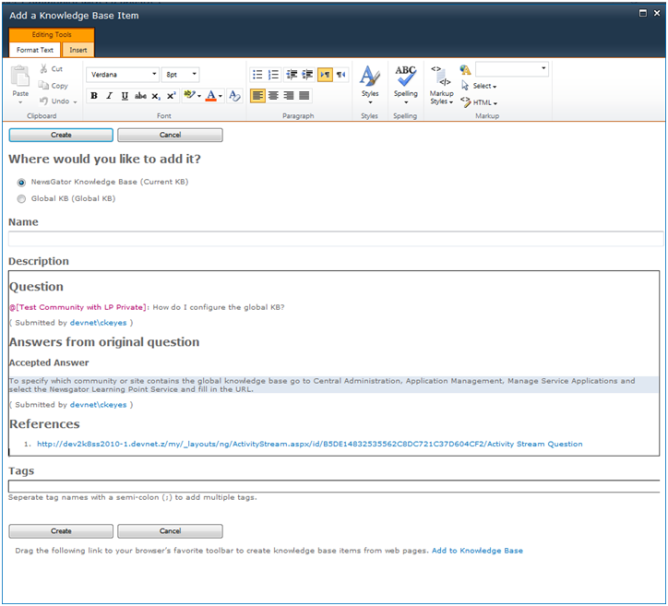Open the font color picker
The image size is (668, 606).
(214, 96)
